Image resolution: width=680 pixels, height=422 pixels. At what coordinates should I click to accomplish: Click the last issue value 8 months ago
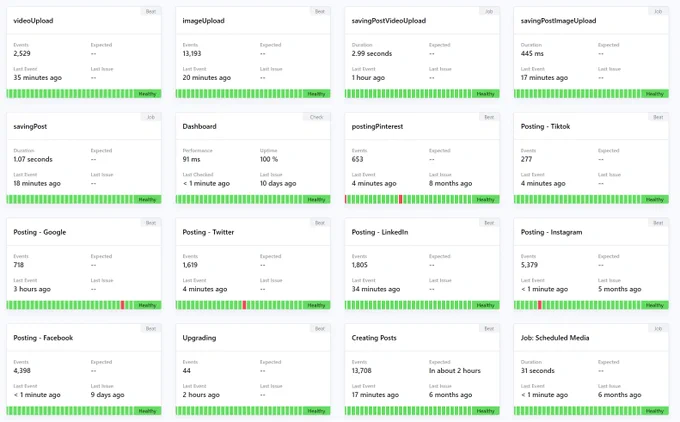click(x=451, y=183)
